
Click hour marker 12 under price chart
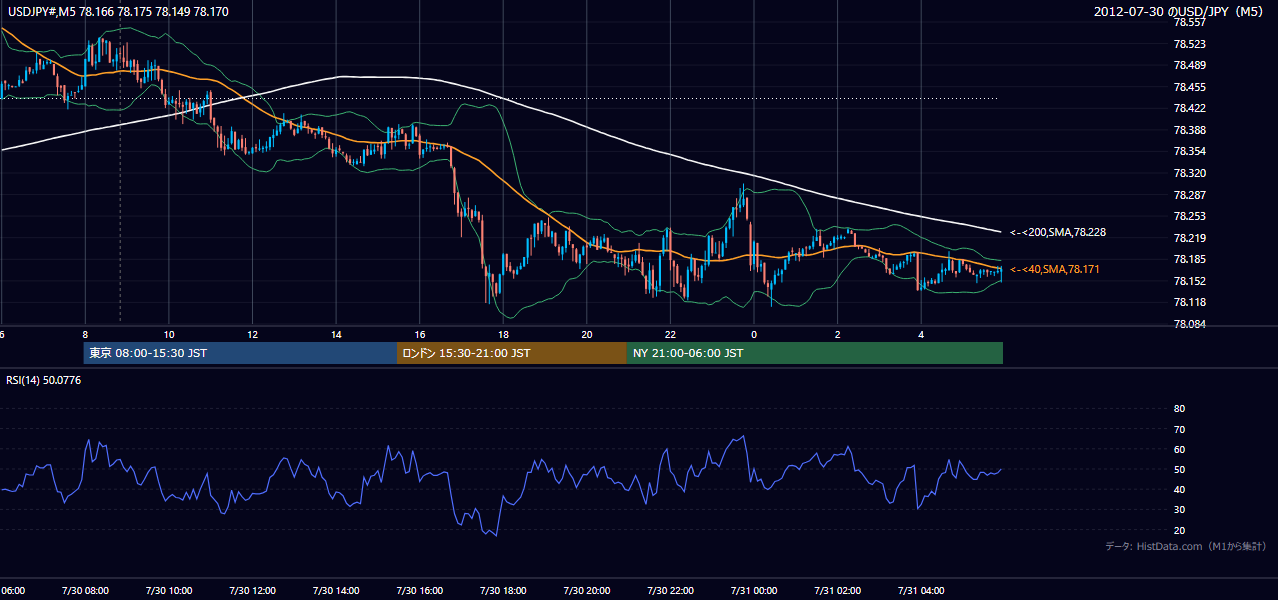click(252, 334)
